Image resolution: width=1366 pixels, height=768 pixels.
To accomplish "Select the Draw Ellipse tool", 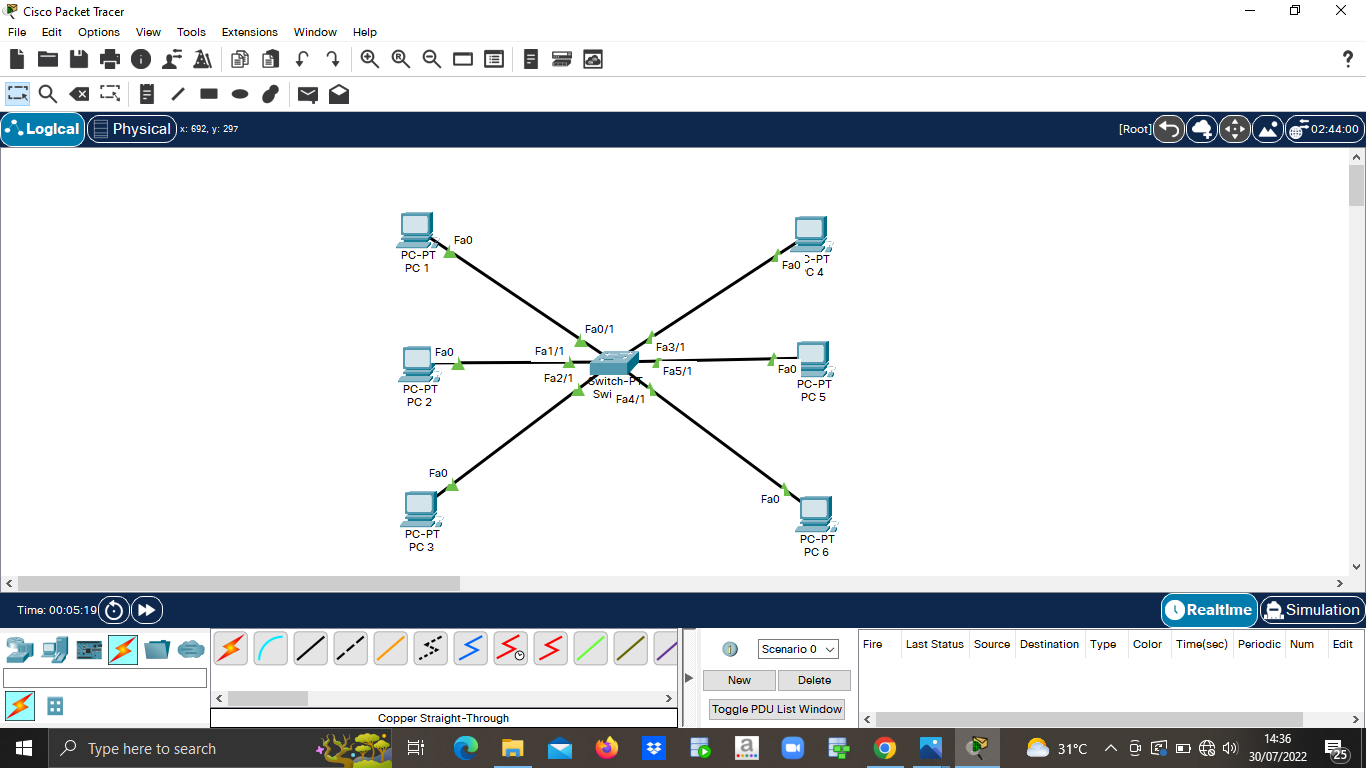I will [x=240, y=94].
